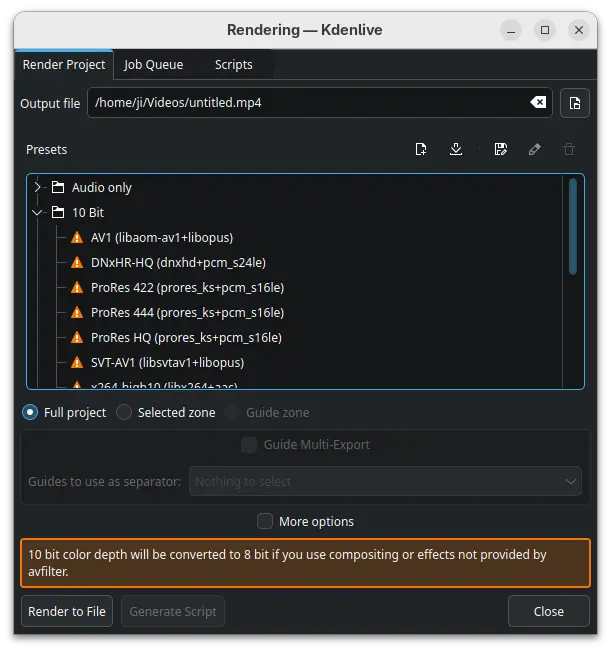
Task: Create a new render preset
Action: (x=421, y=150)
